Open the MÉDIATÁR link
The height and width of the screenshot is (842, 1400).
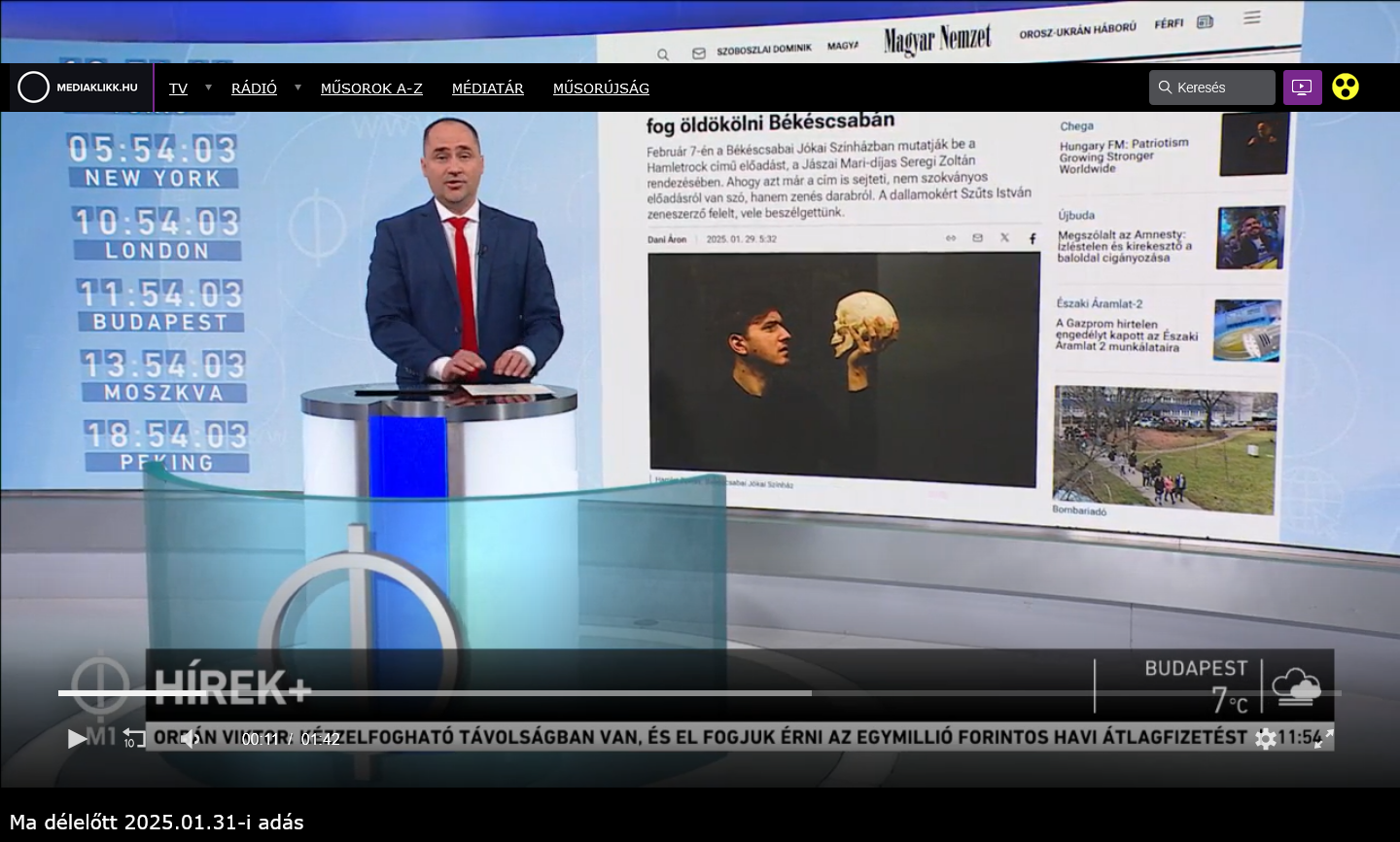click(487, 88)
